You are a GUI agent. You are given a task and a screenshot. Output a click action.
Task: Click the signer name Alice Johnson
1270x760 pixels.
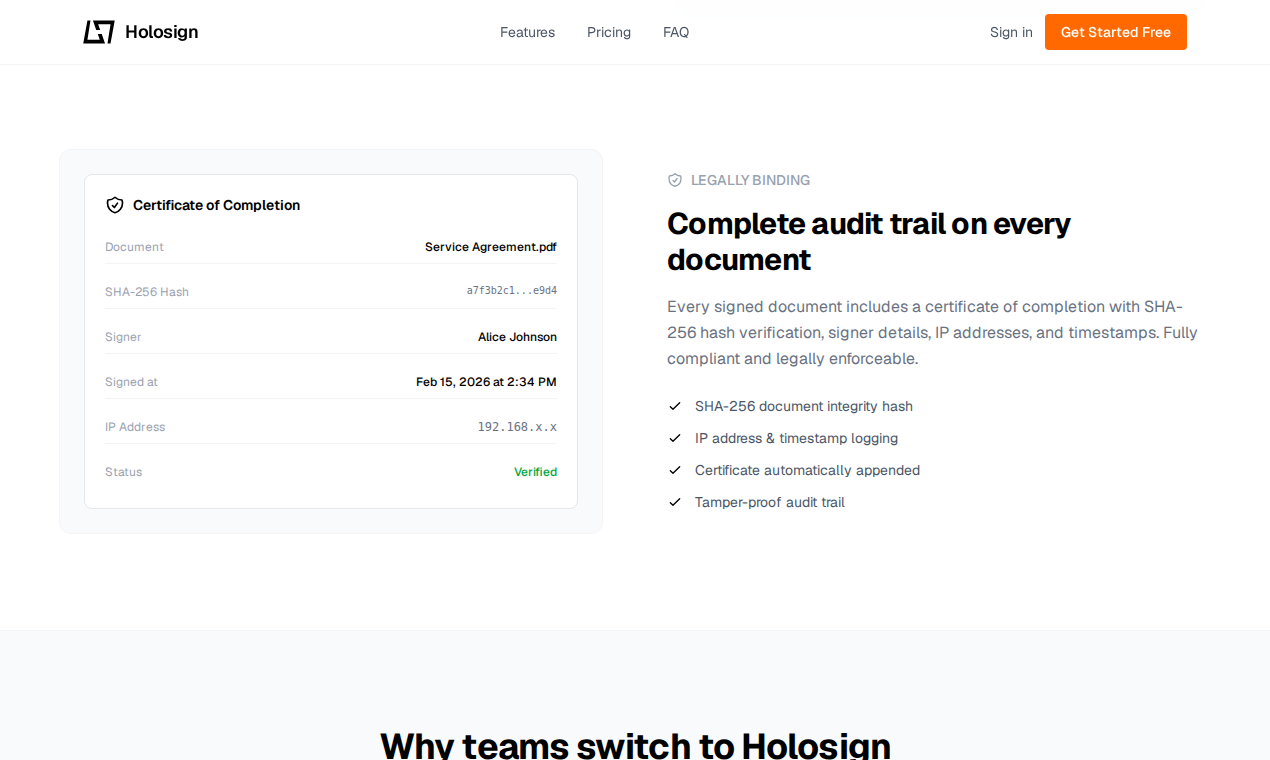(517, 337)
